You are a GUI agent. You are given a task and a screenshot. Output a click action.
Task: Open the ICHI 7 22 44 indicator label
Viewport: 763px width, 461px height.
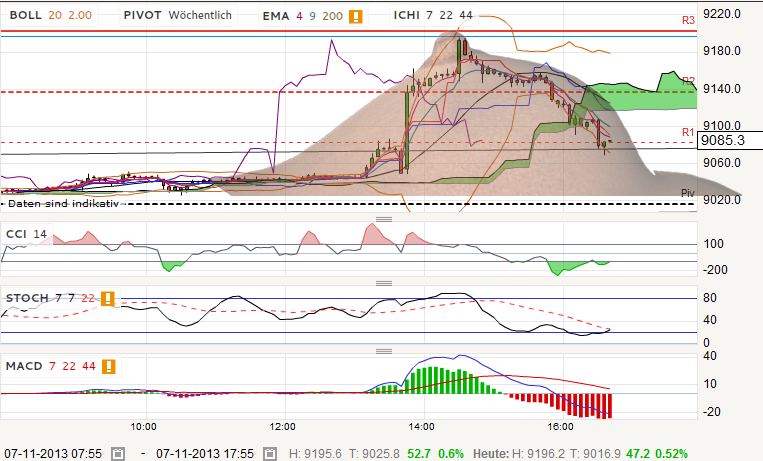[433, 15]
